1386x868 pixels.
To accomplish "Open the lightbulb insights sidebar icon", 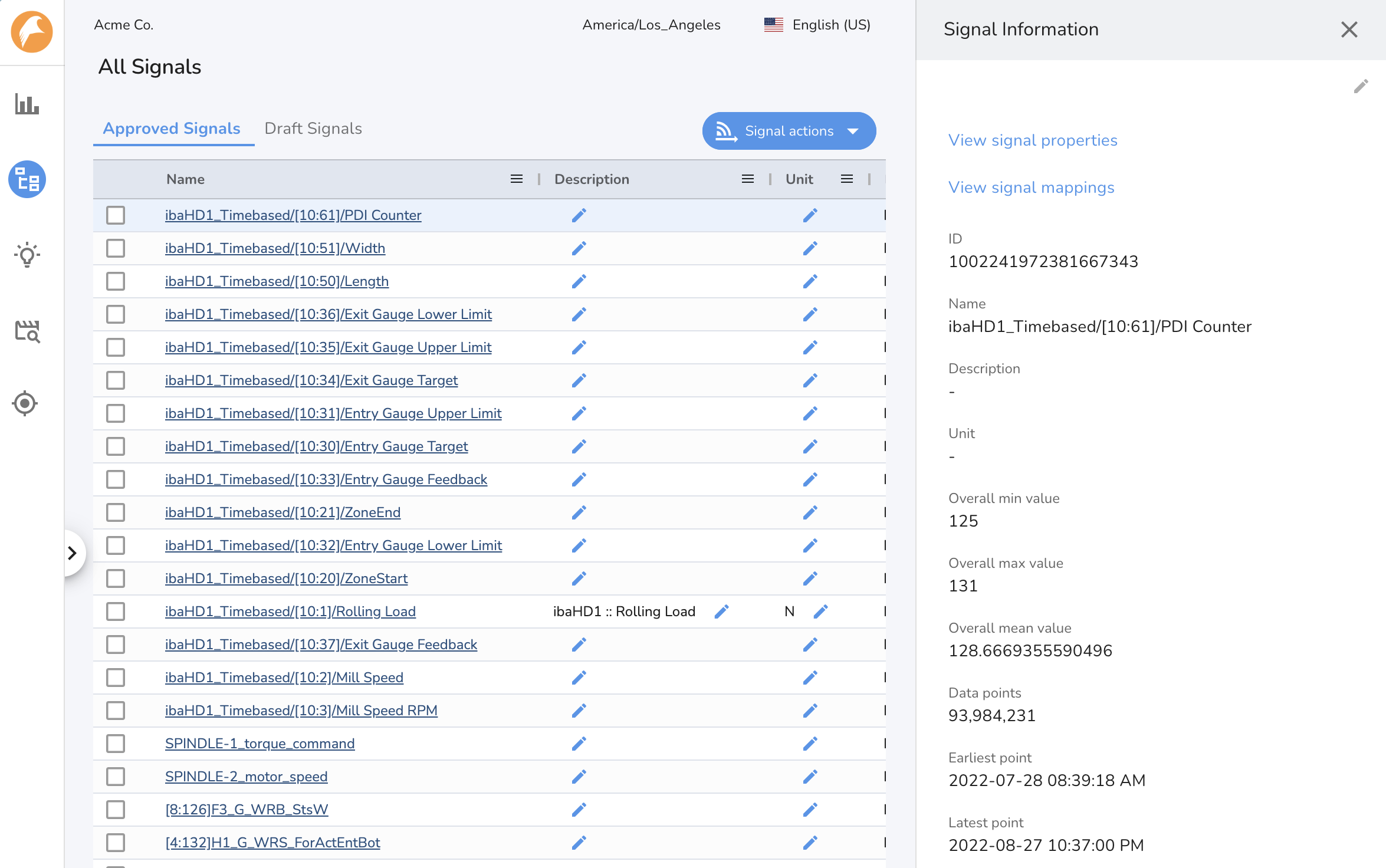I will (x=27, y=255).
